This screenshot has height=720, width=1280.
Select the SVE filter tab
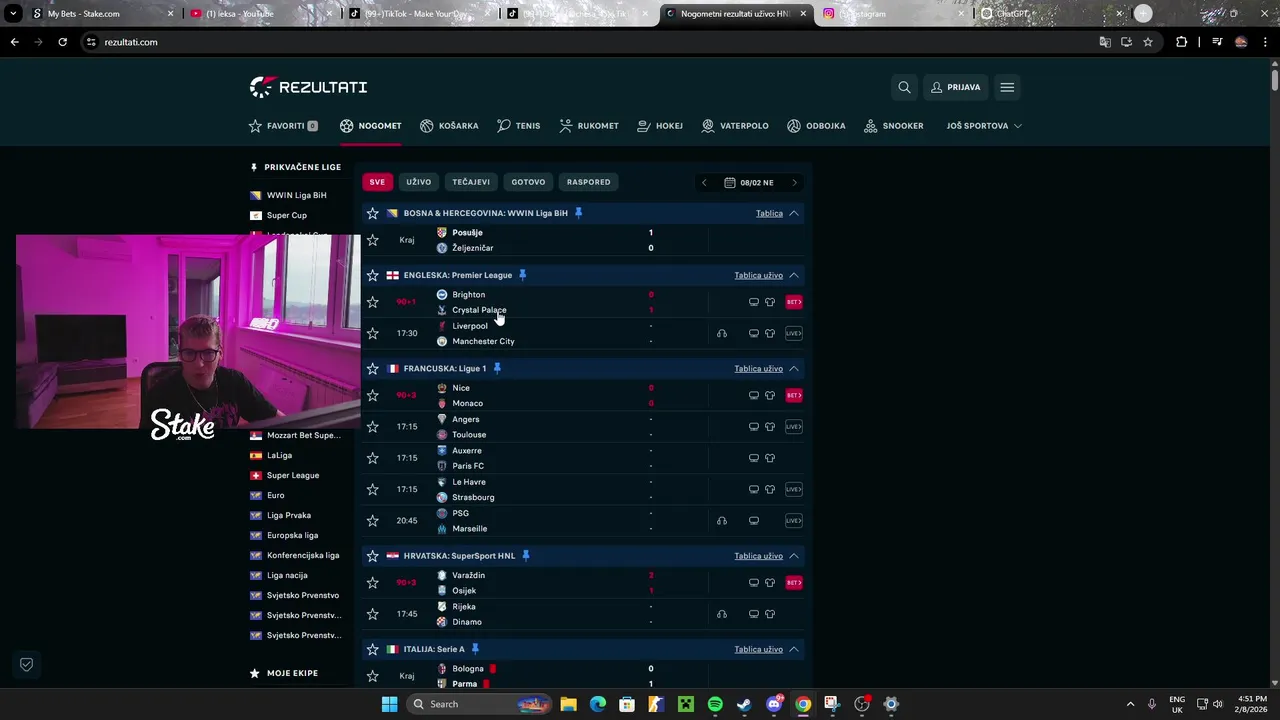coord(377,182)
